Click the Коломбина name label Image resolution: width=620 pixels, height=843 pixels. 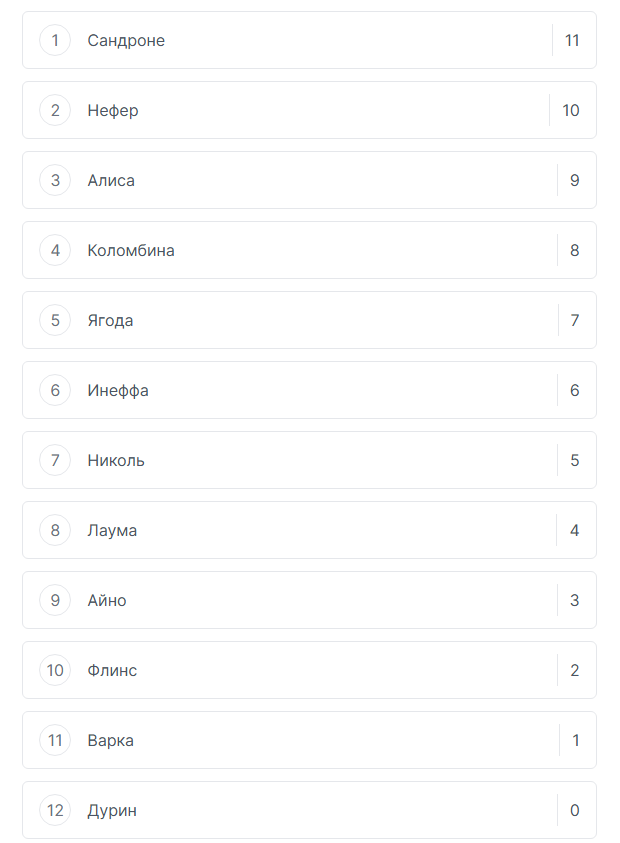point(131,251)
